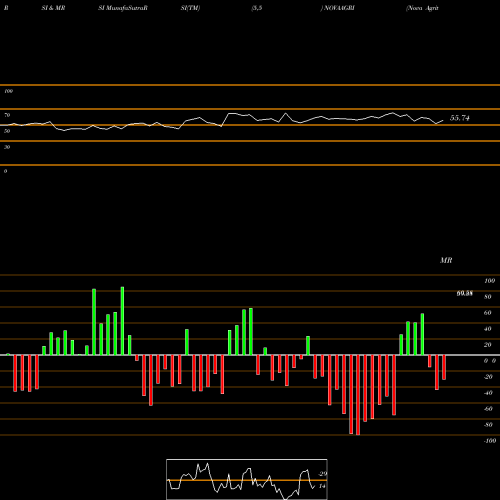The image size is (500, 500).
Task: Click the MR axis label 40
Action: [488, 329]
